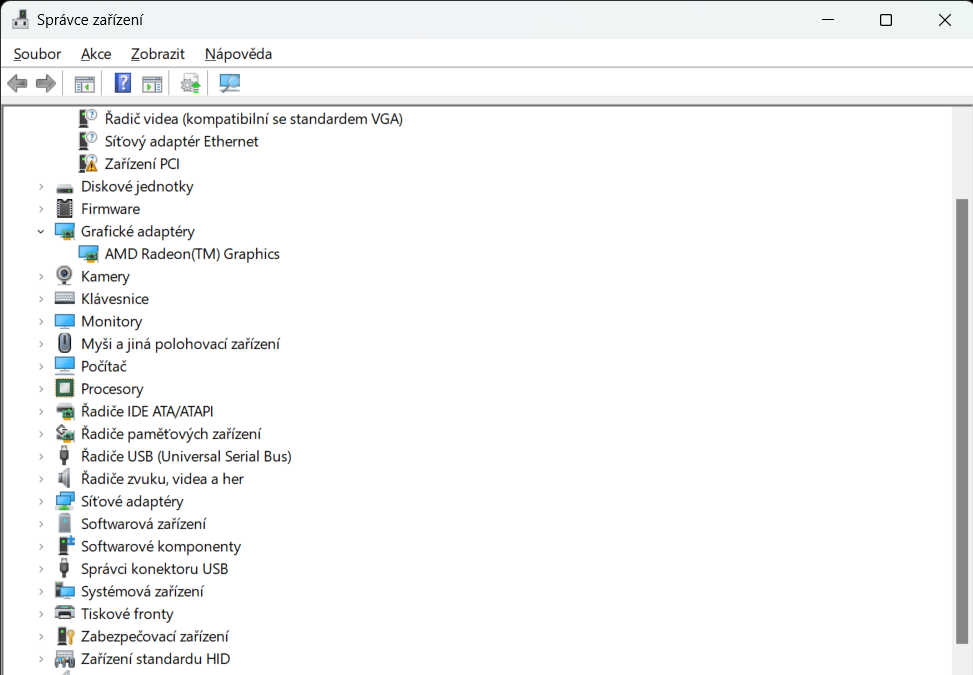Image resolution: width=973 pixels, height=675 pixels.
Task: Click the Zařízení standardu HID icon
Action: pos(65,659)
